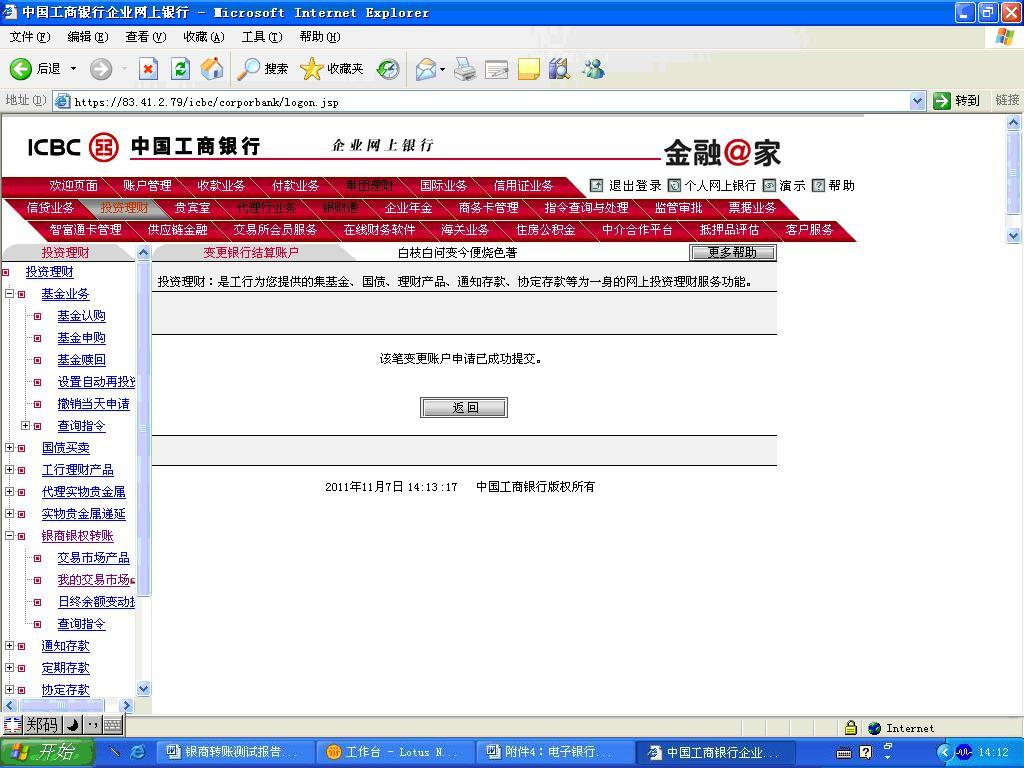Launch Internet Explorer from quick launch
The image size is (1024, 768).
[x=138, y=752]
